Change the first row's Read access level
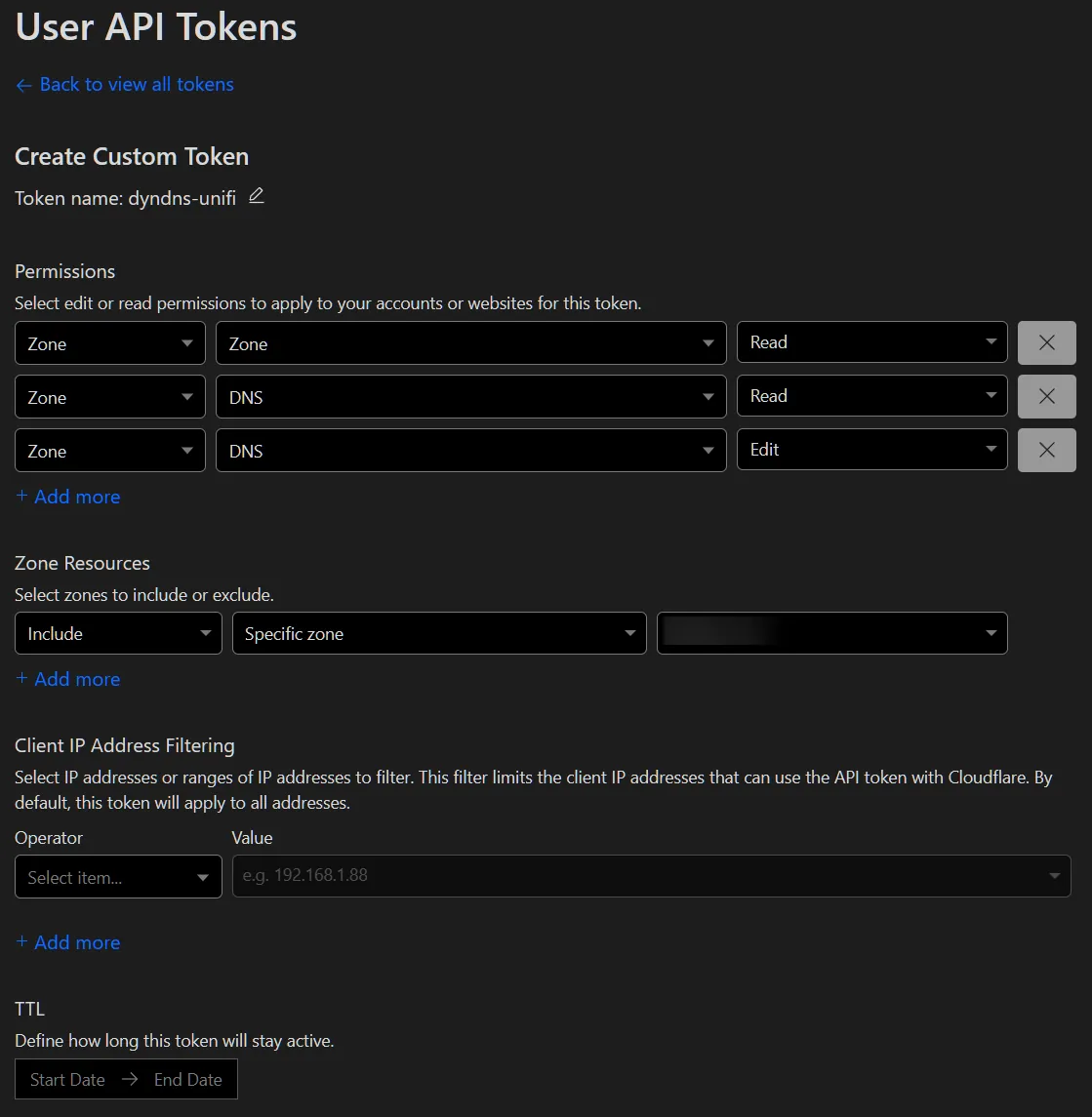The width and height of the screenshot is (1092, 1117). (871, 342)
